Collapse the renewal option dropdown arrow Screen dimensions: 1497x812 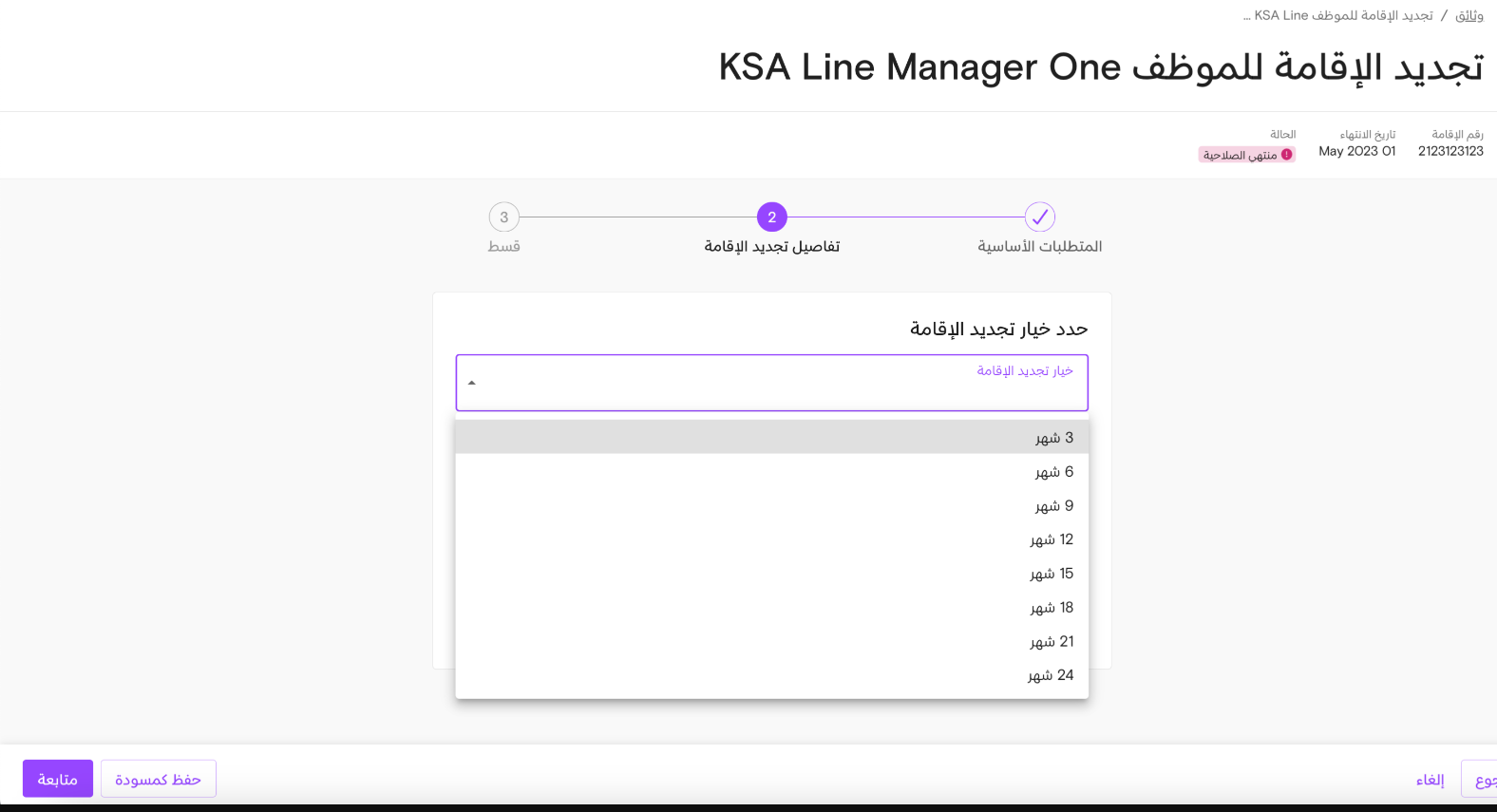point(472,383)
